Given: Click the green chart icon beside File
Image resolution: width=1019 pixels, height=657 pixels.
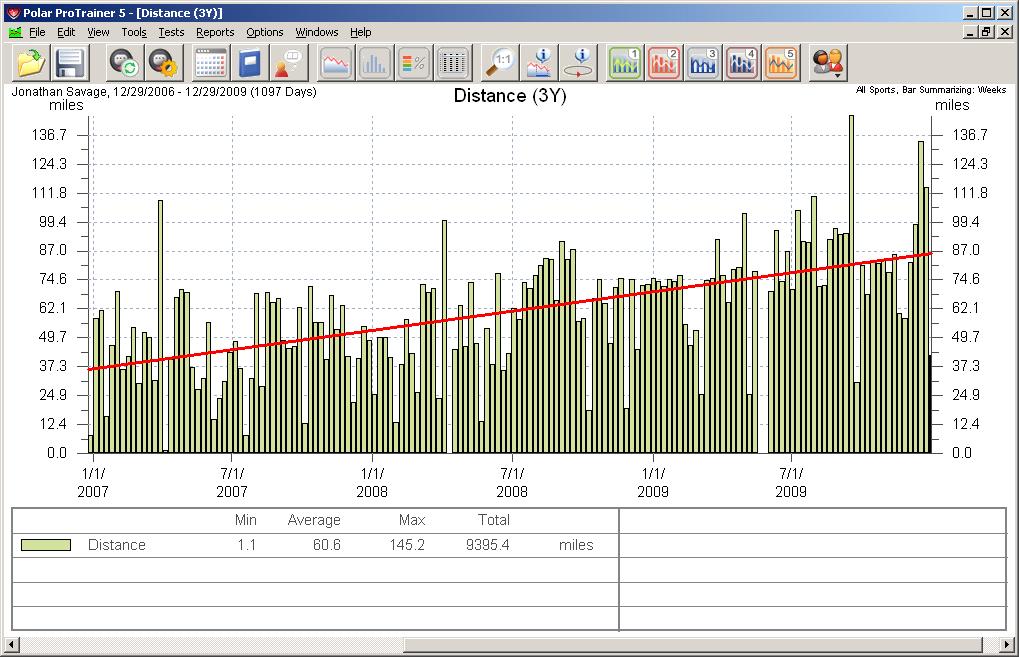Looking at the screenshot, I should coord(15,32).
